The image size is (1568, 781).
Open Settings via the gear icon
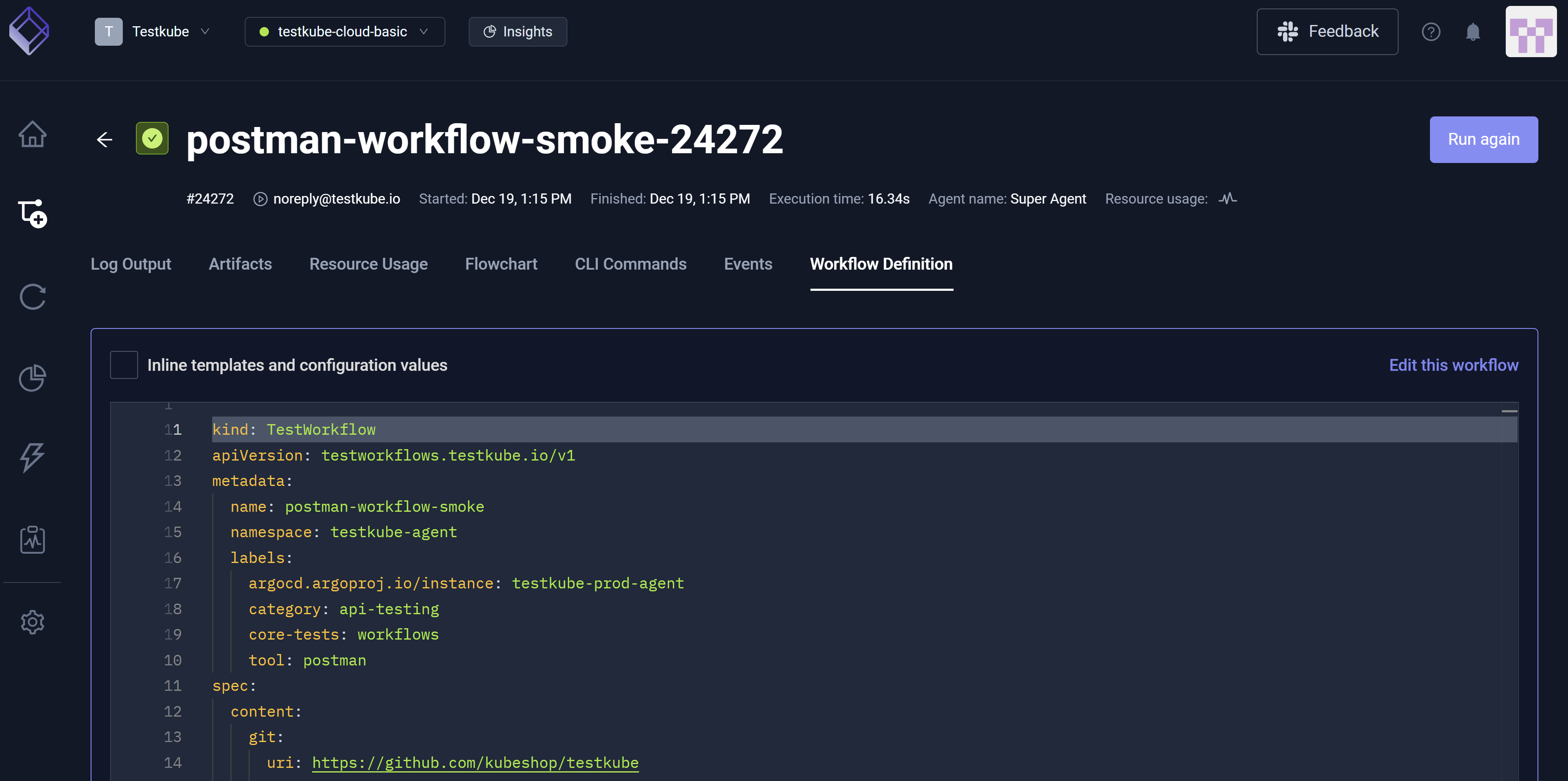(32, 622)
